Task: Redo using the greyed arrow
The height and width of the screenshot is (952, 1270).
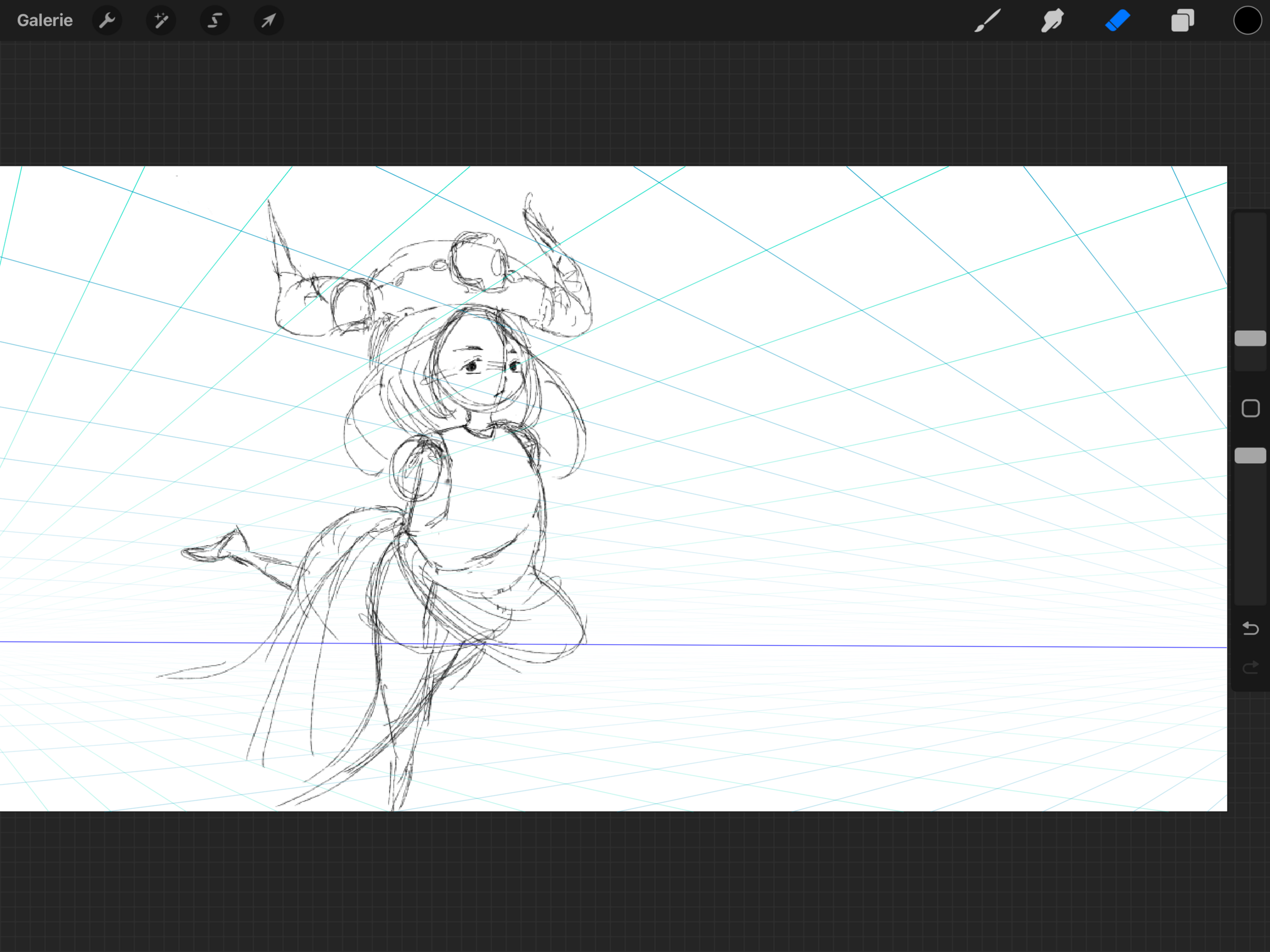Action: [1250, 667]
